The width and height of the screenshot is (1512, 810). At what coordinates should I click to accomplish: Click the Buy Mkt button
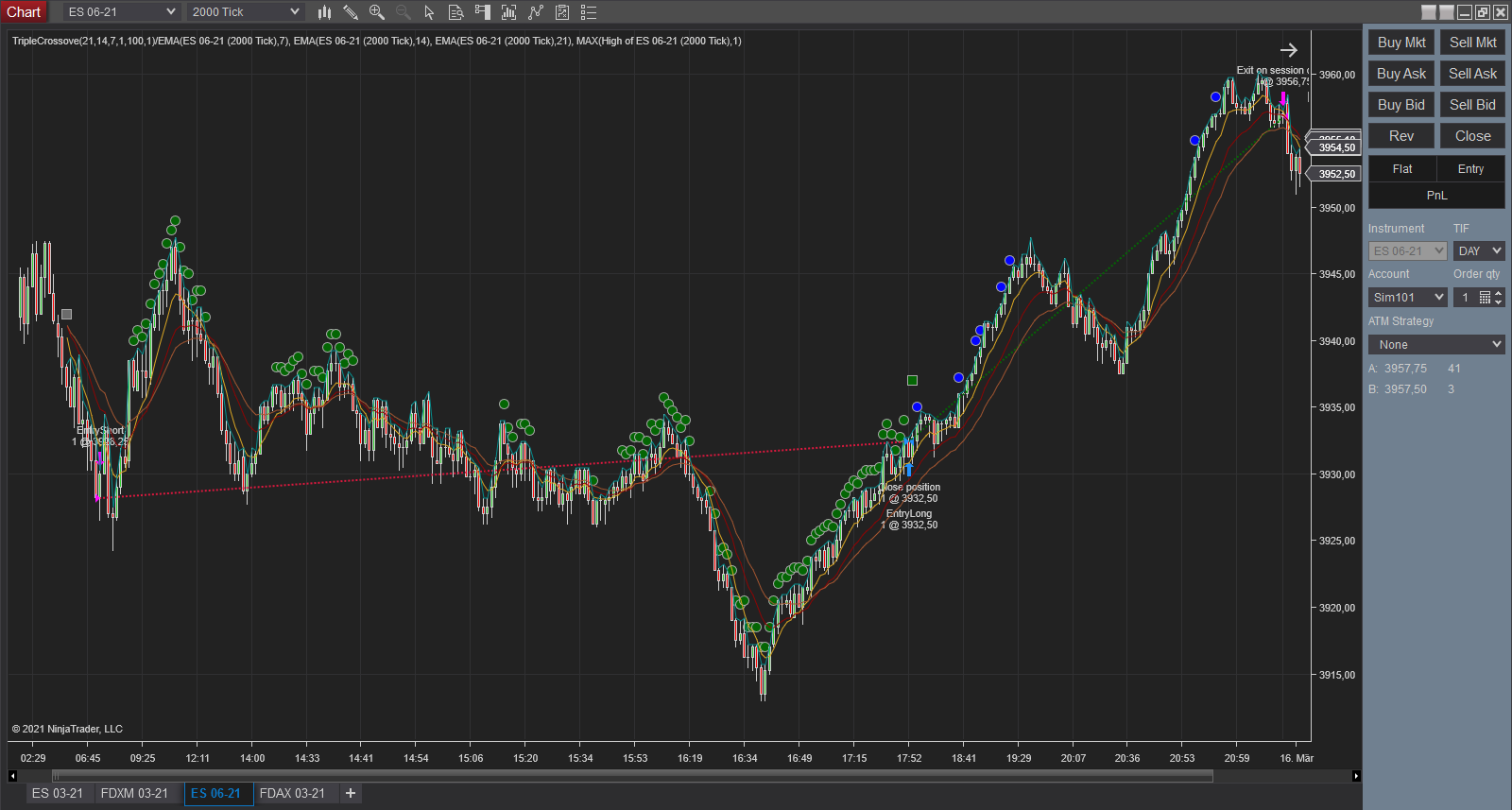[x=1401, y=43]
